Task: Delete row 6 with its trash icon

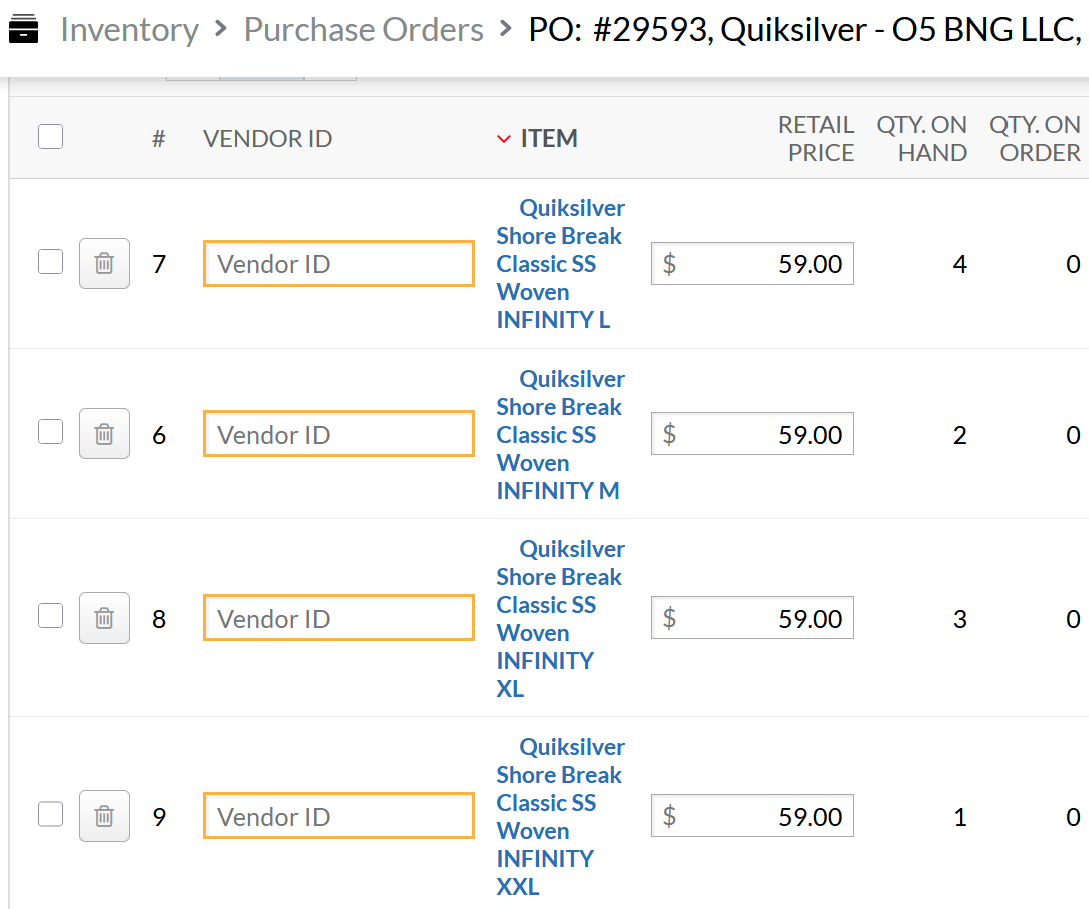Action: coord(104,434)
